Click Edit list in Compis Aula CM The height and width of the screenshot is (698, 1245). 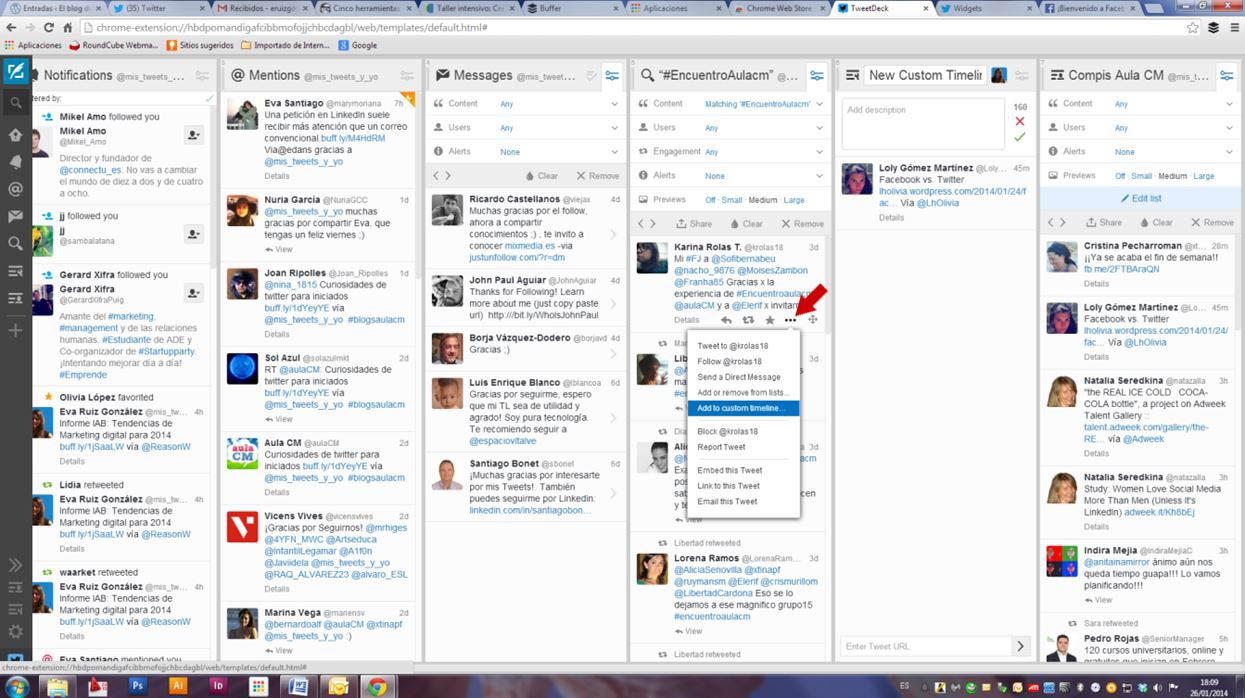[1140, 199]
